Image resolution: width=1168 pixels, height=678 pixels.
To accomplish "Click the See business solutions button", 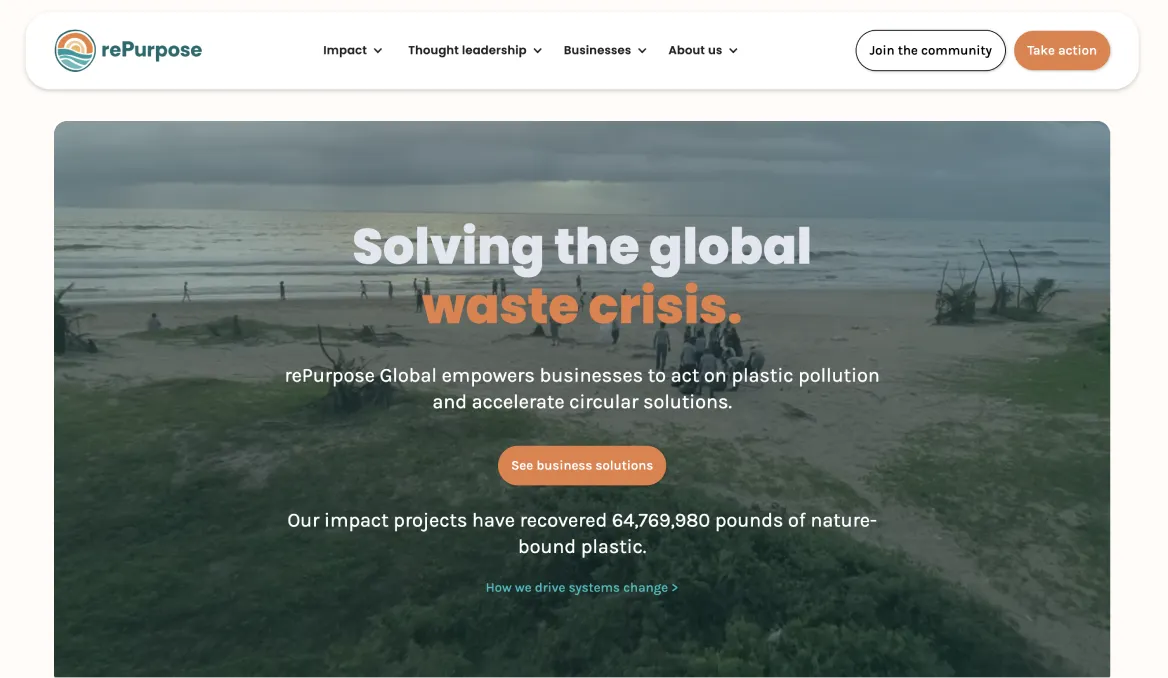I will tap(582, 466).
